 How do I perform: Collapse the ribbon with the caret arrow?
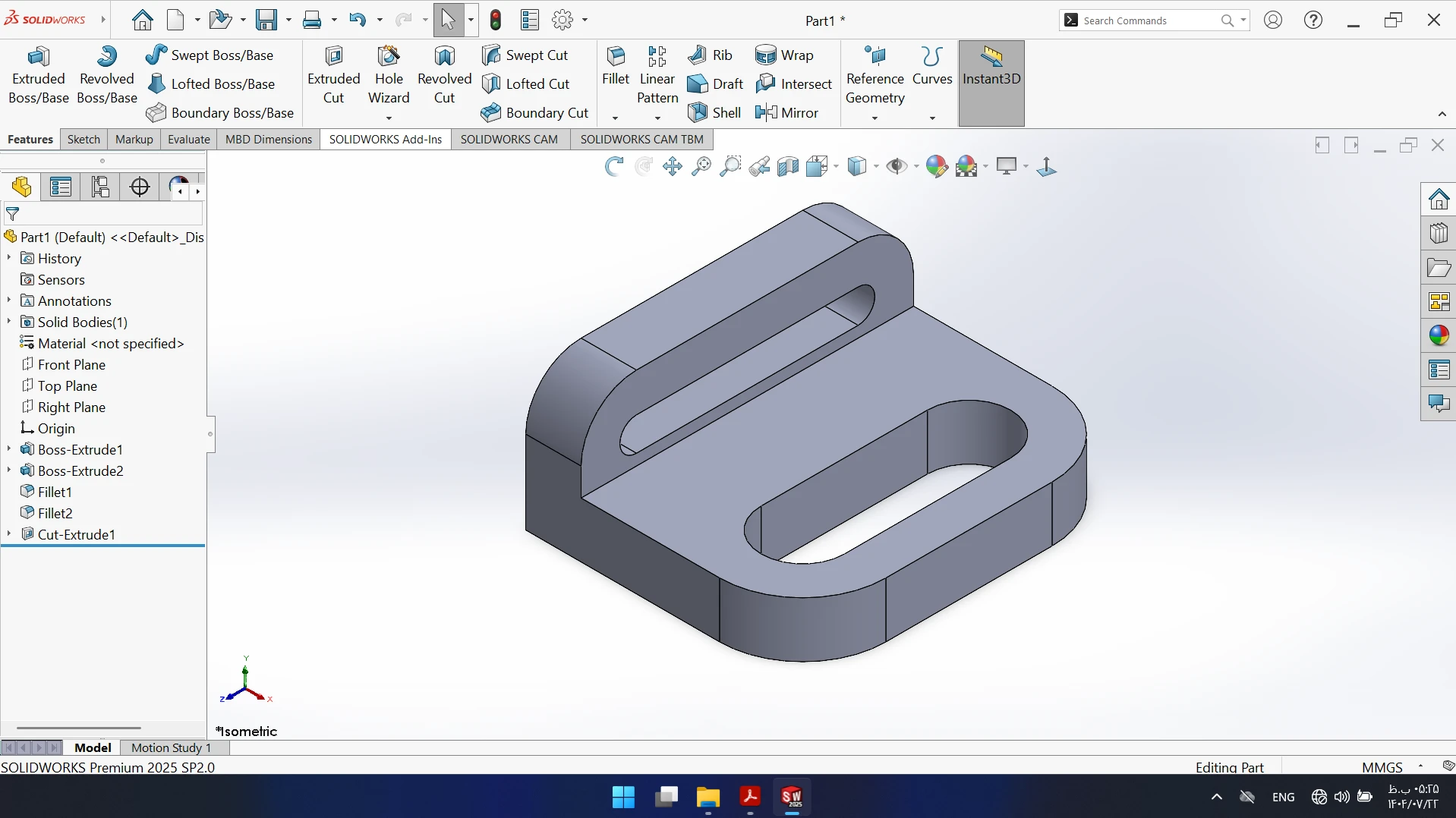pyautogui.click(x=1442, y=114)
